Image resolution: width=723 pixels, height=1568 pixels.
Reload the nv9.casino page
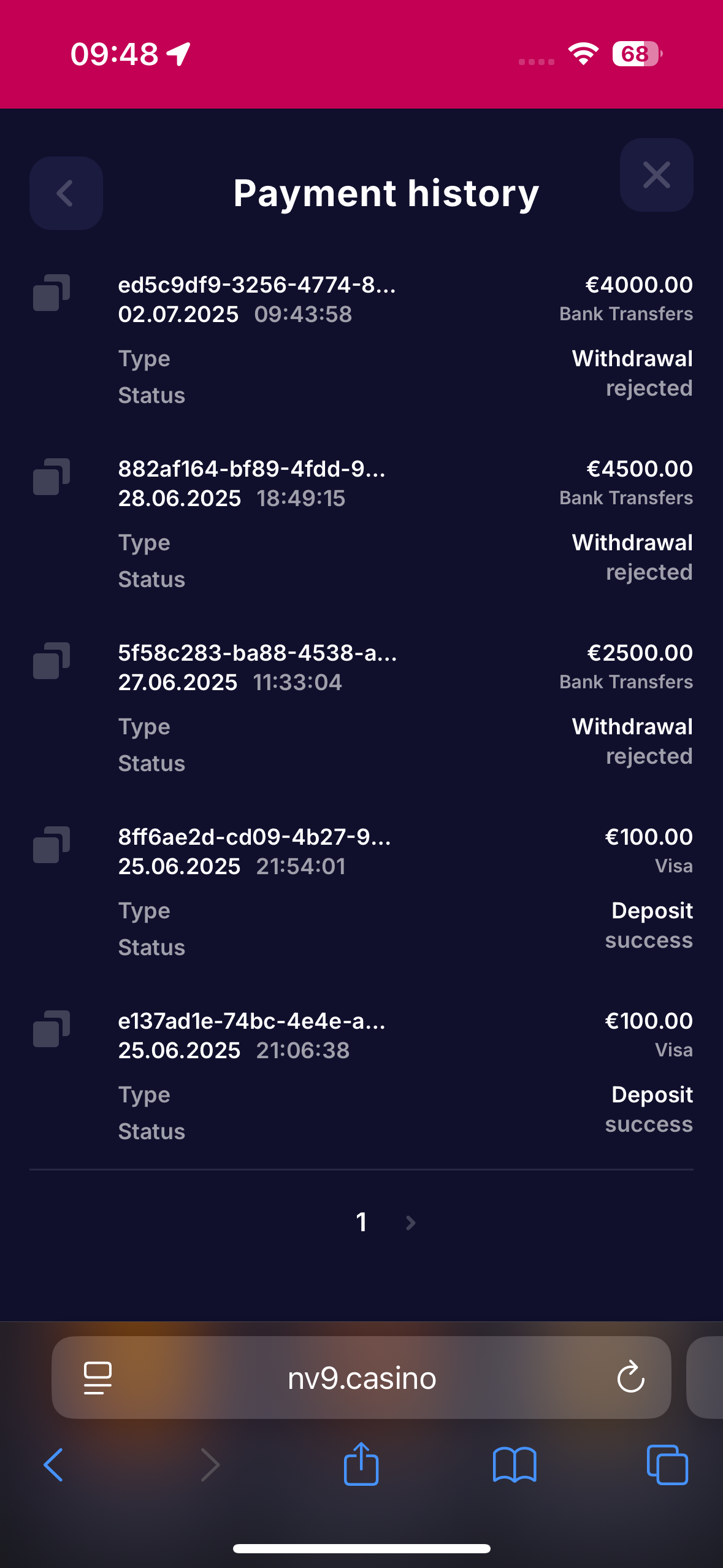coord(630,1378)
